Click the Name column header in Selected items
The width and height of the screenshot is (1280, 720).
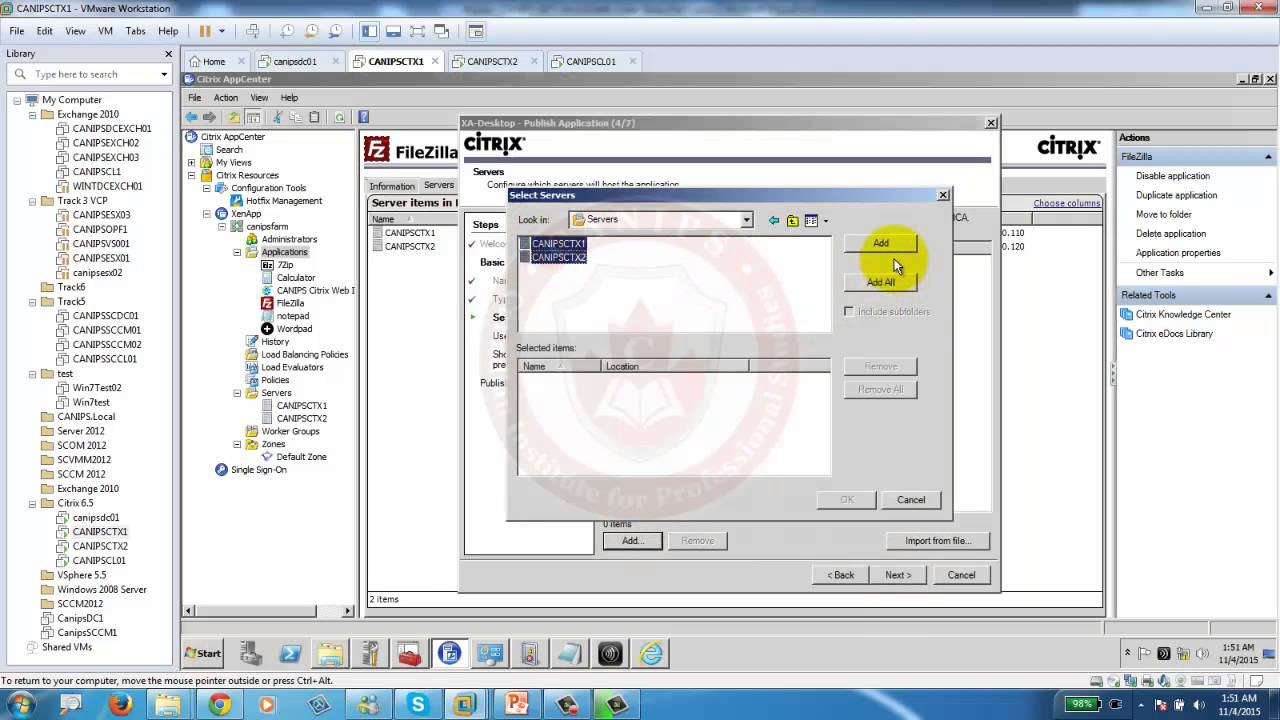click(560, 366)
